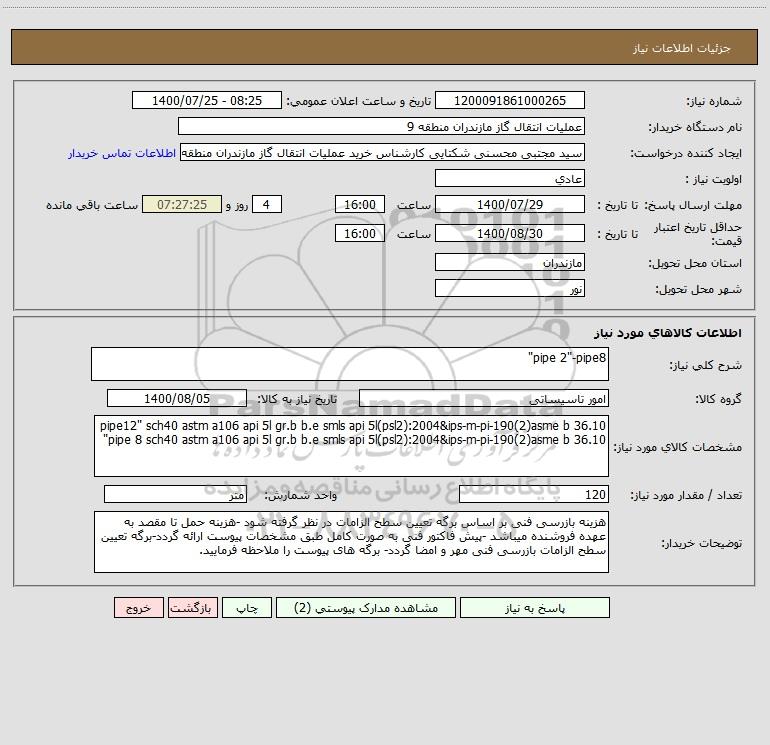
Task: Click the تاریخ نیاز به کالا label
Action: (x=297, y=399)
